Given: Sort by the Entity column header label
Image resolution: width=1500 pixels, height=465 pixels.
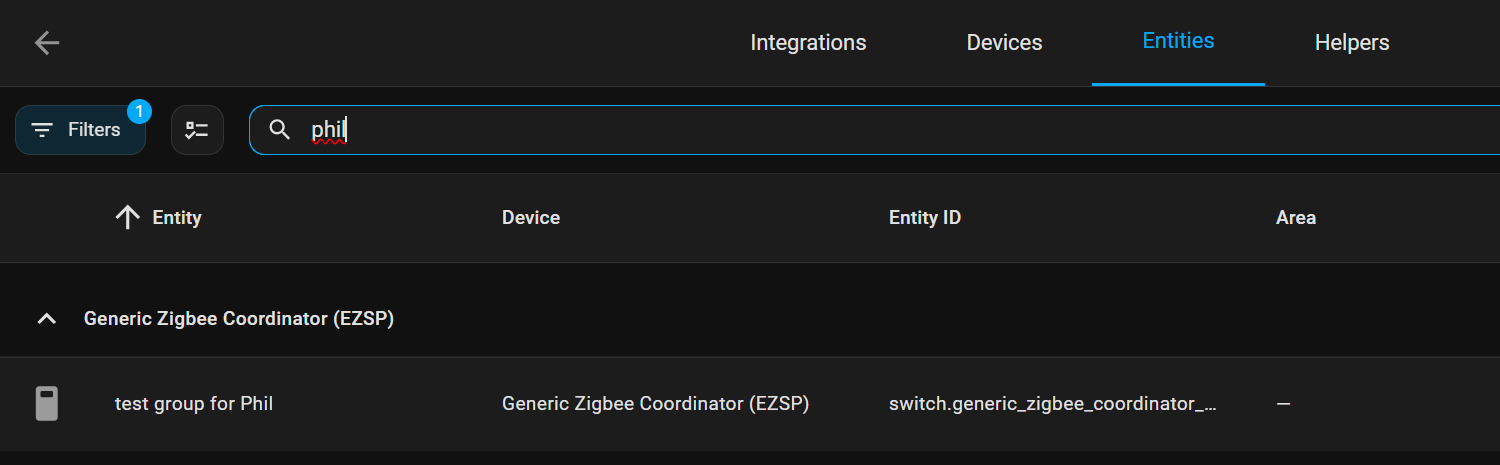Looking at the screenshot, I should pos(177,218).
